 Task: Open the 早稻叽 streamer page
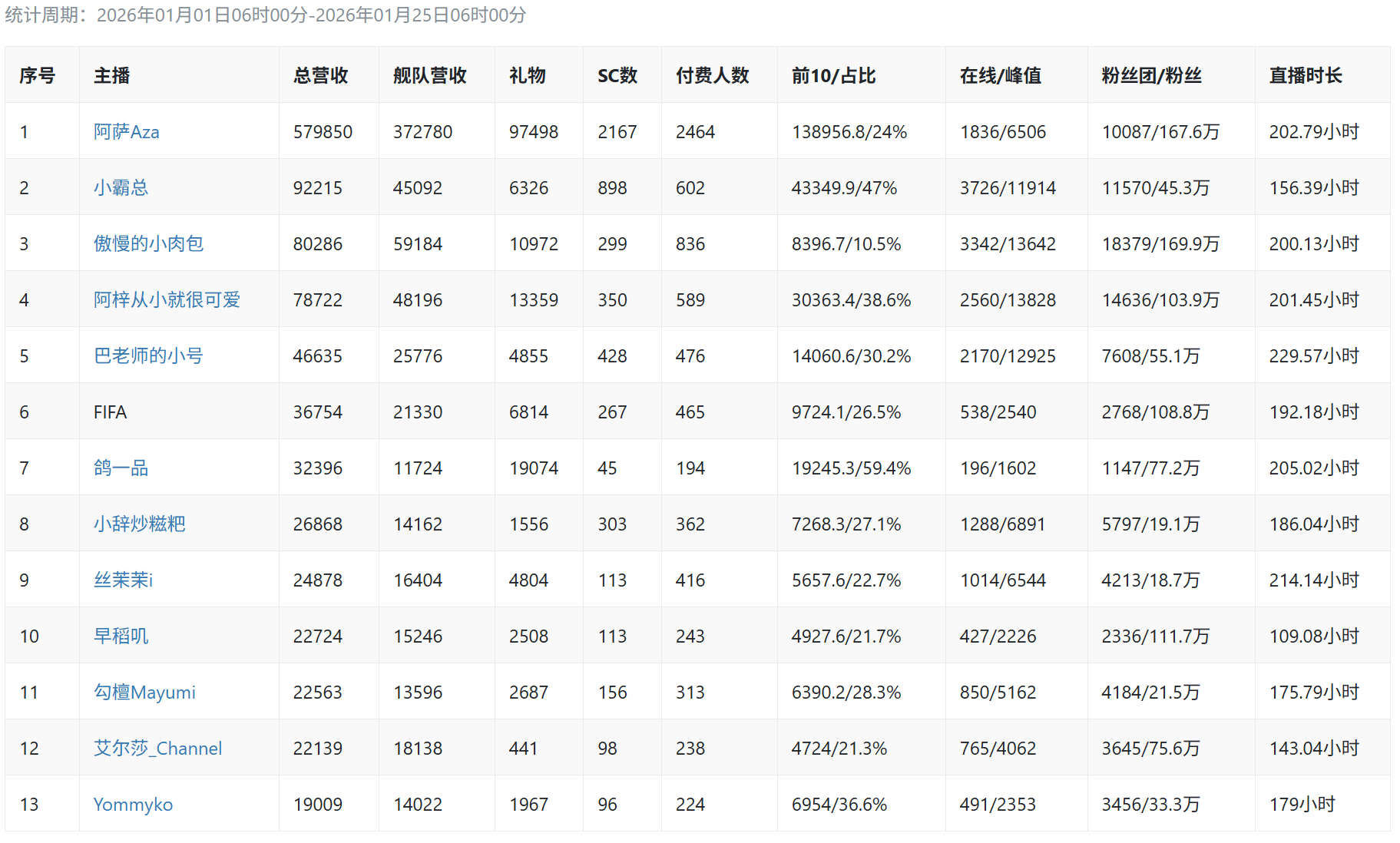121,636
